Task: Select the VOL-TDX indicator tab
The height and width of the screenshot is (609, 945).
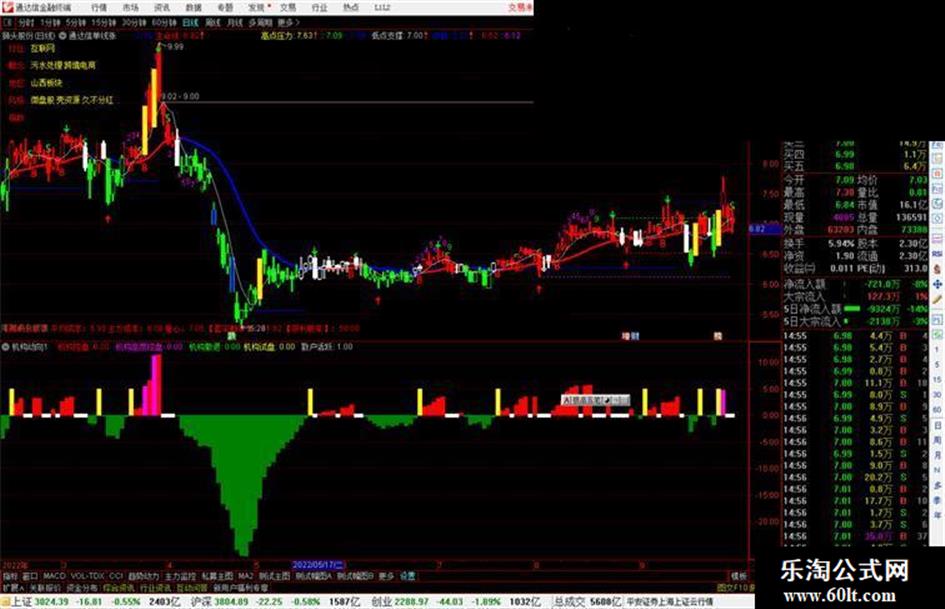Action: coord(87,576)
